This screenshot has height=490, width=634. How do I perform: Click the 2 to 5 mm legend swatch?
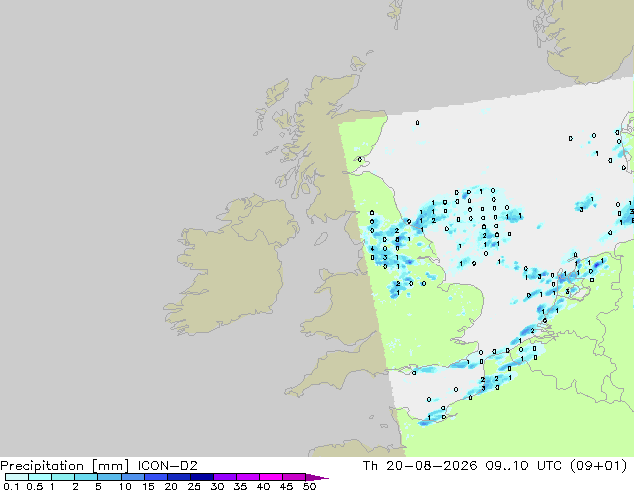pyautogui.click(x=86, y=477)
